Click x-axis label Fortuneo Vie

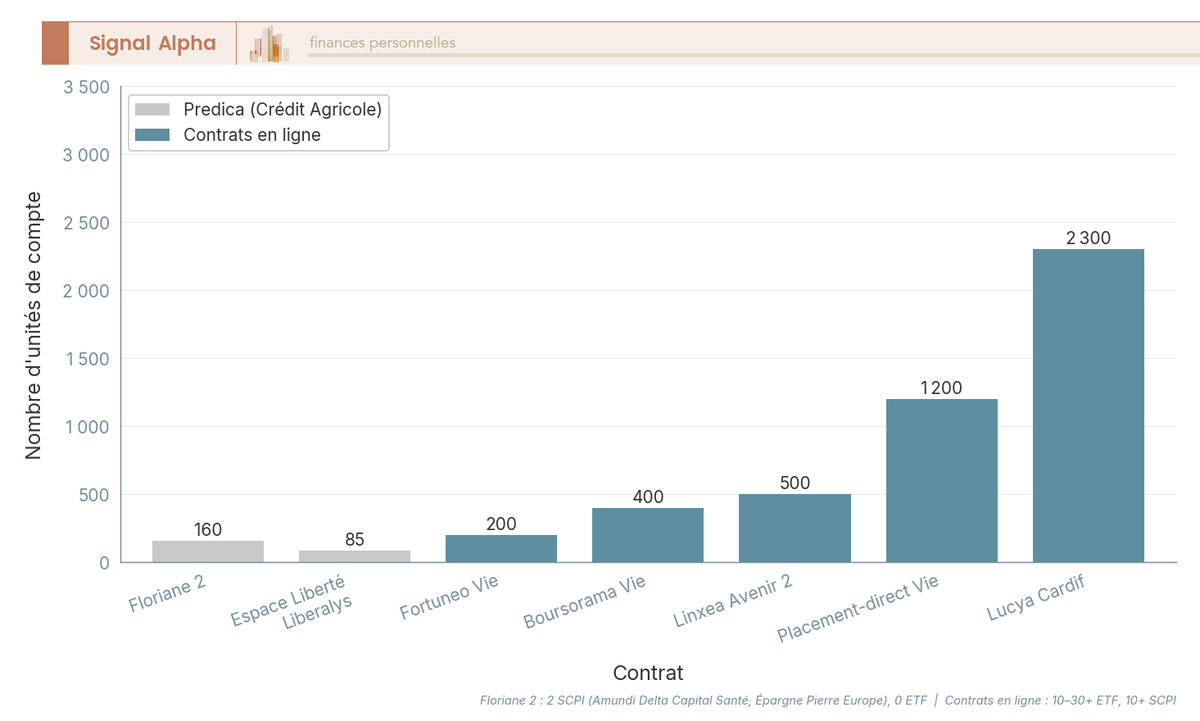449,597
